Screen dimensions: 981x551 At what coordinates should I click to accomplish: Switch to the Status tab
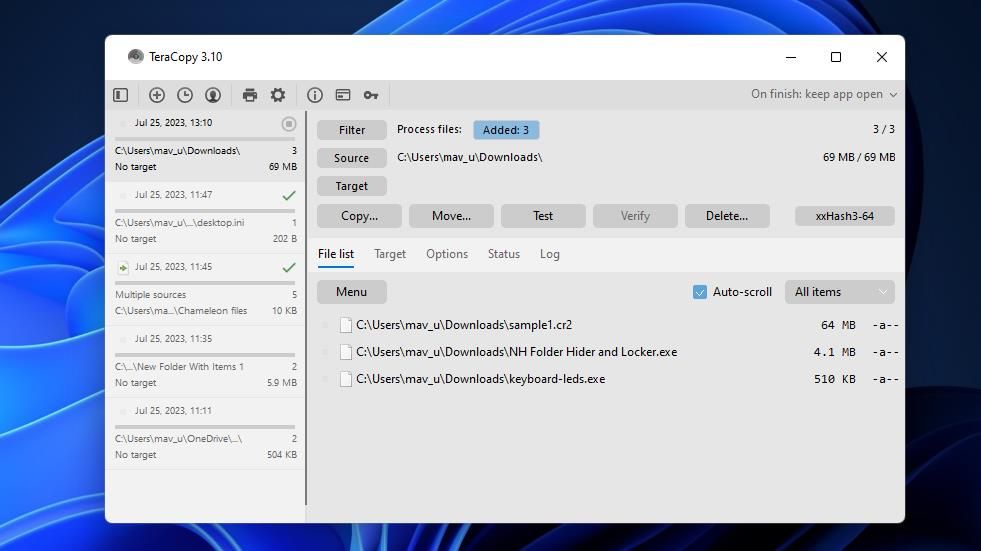point(504,254)
